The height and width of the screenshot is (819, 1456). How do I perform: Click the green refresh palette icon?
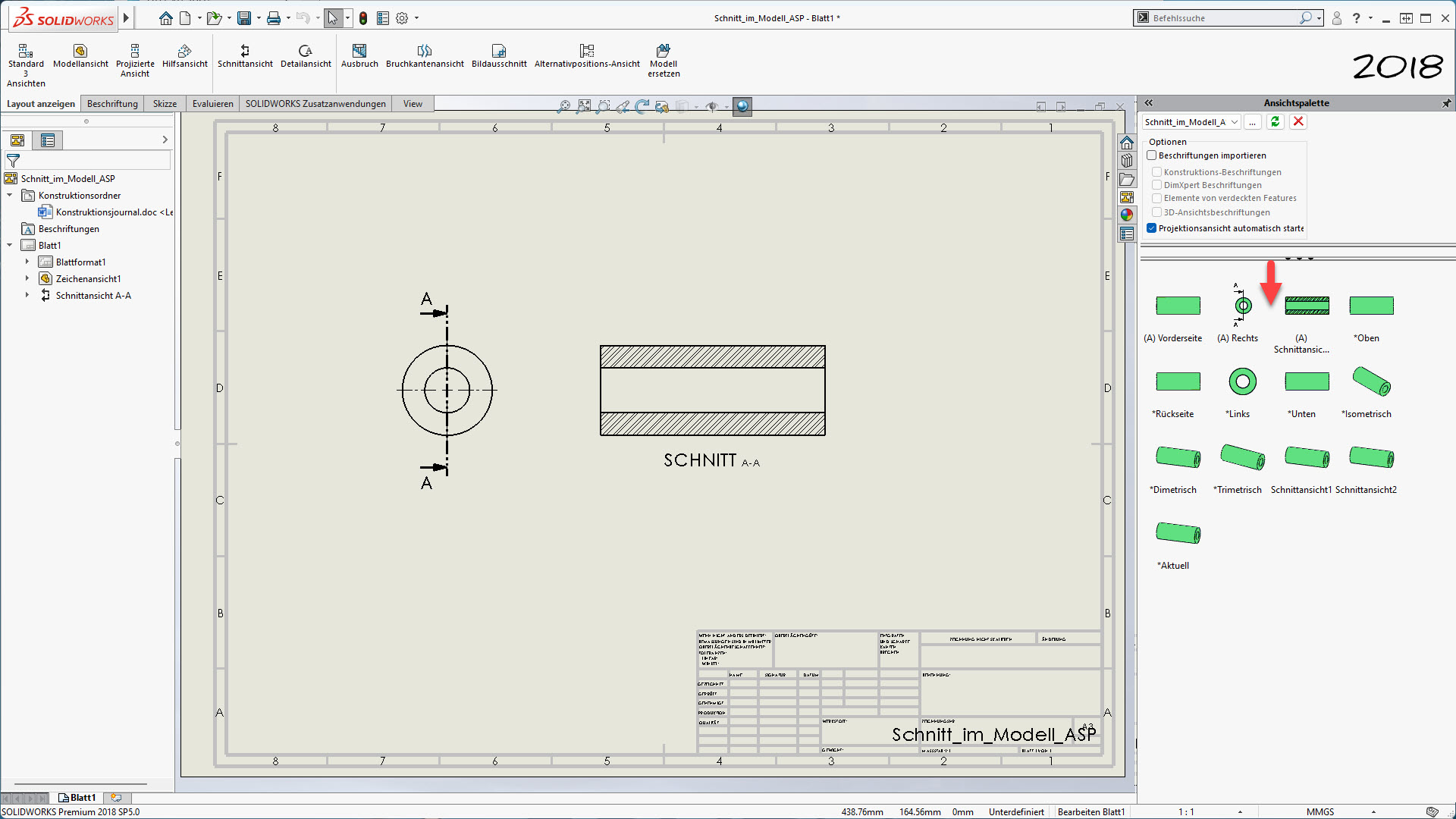(1275, 122)
